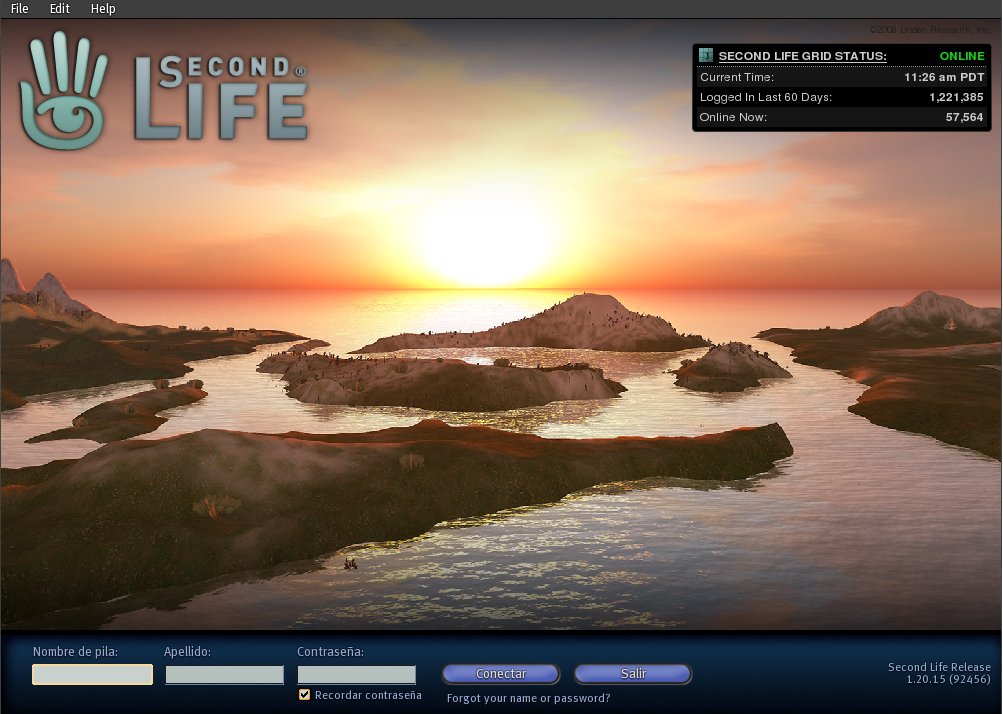Open the File menu

coord(19,9)
